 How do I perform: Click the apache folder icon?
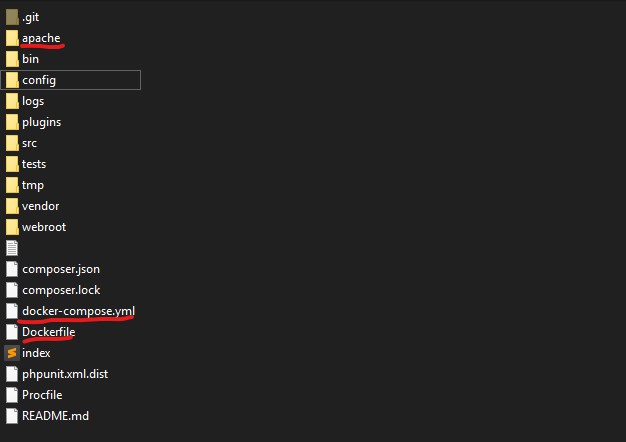click(12, 38)
